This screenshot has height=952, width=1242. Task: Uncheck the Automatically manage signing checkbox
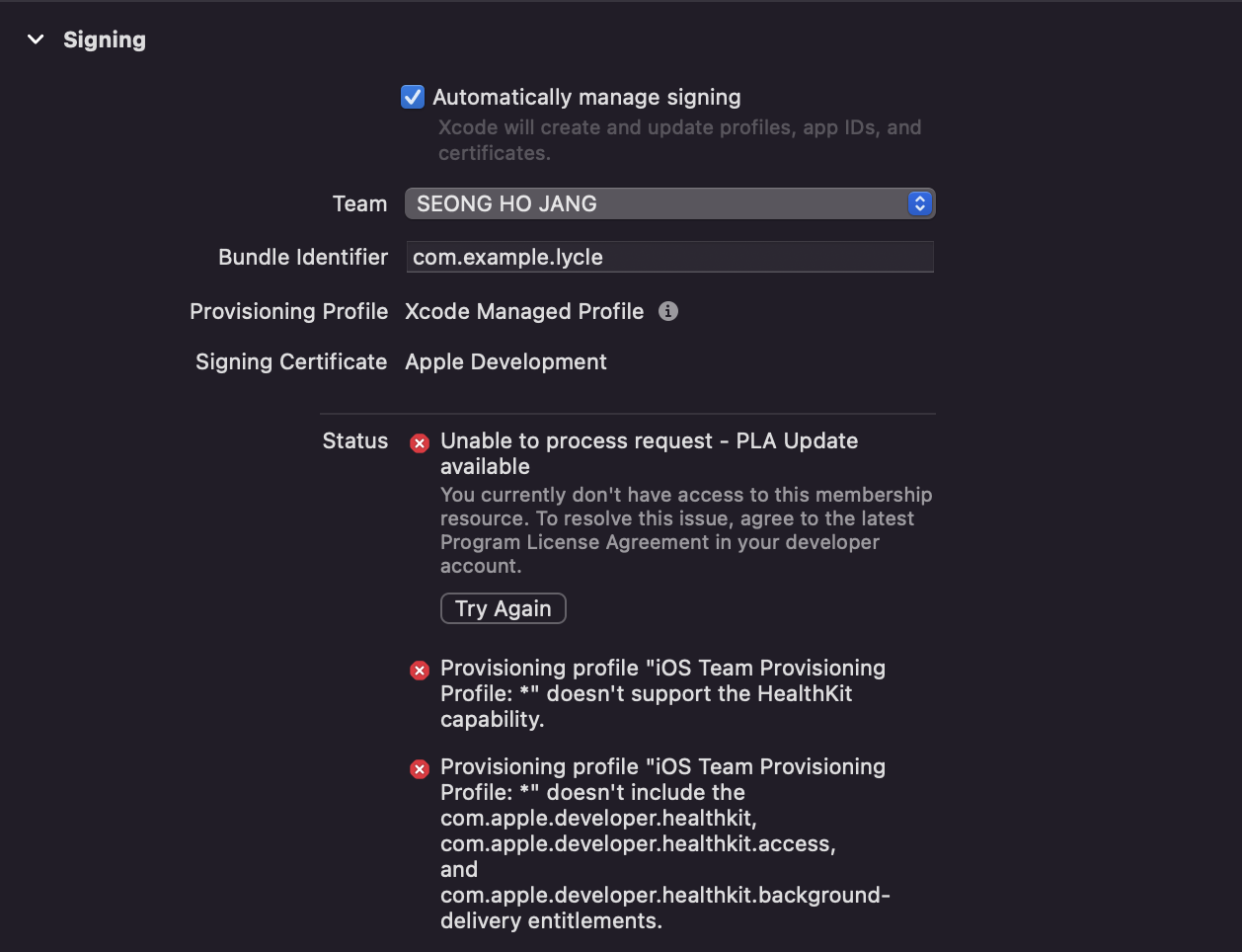(x=413, y=97)
